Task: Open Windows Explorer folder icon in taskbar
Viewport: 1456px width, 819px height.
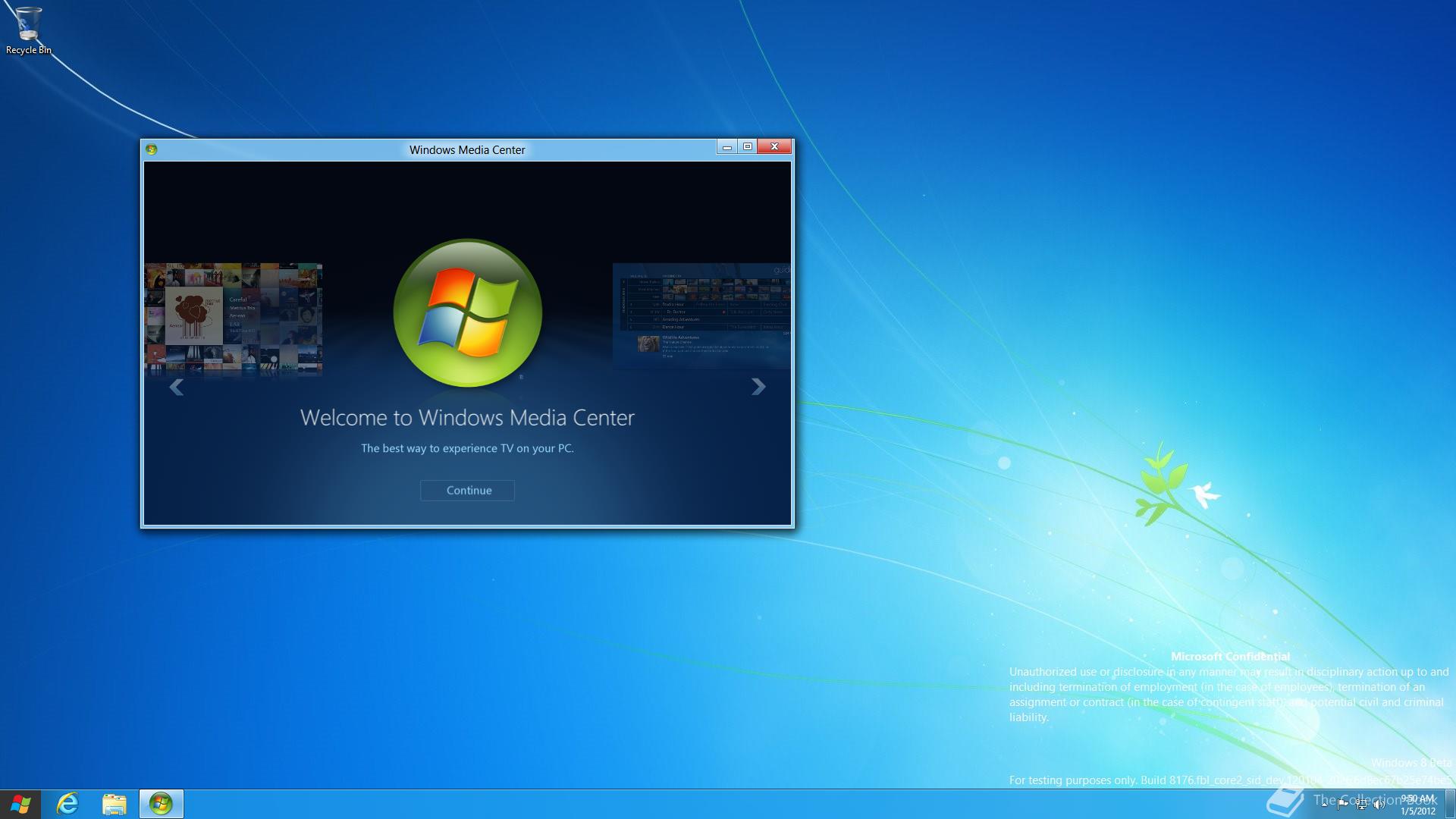Action: point(115,804)
